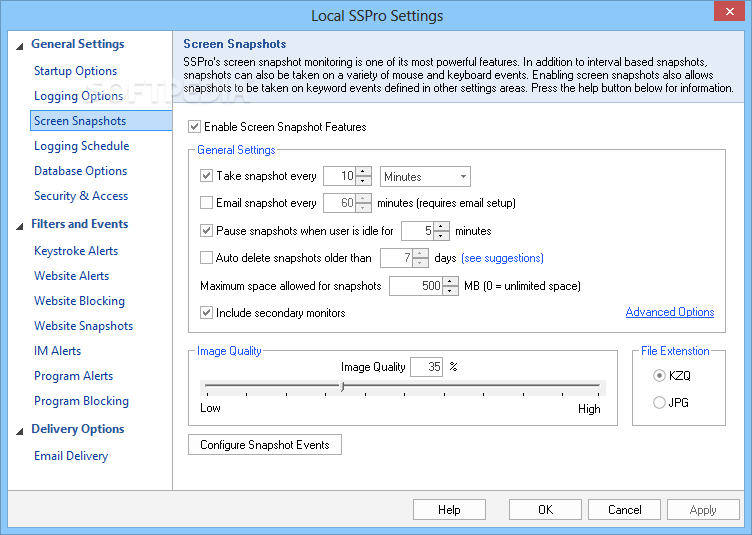The image size is (752, 535).
Task: Open Startup Options page
Action: (x=75, y=71)
